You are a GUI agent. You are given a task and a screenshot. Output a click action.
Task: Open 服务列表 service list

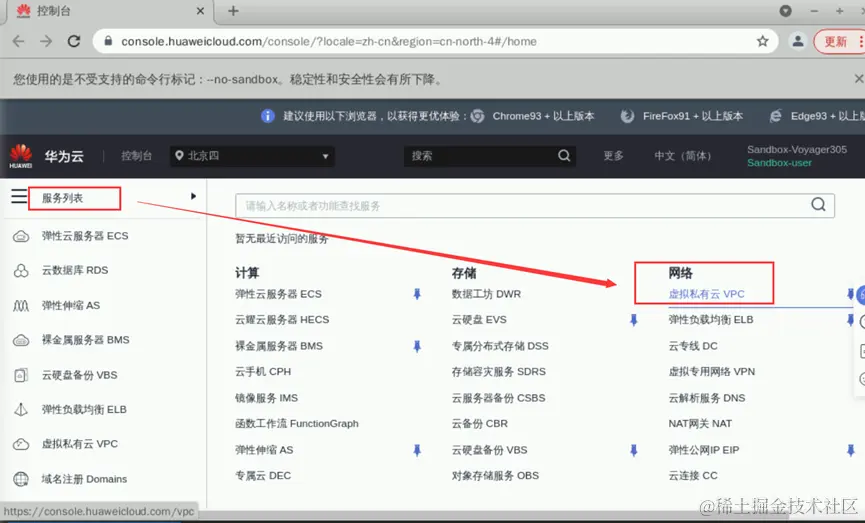coord(62,198)
